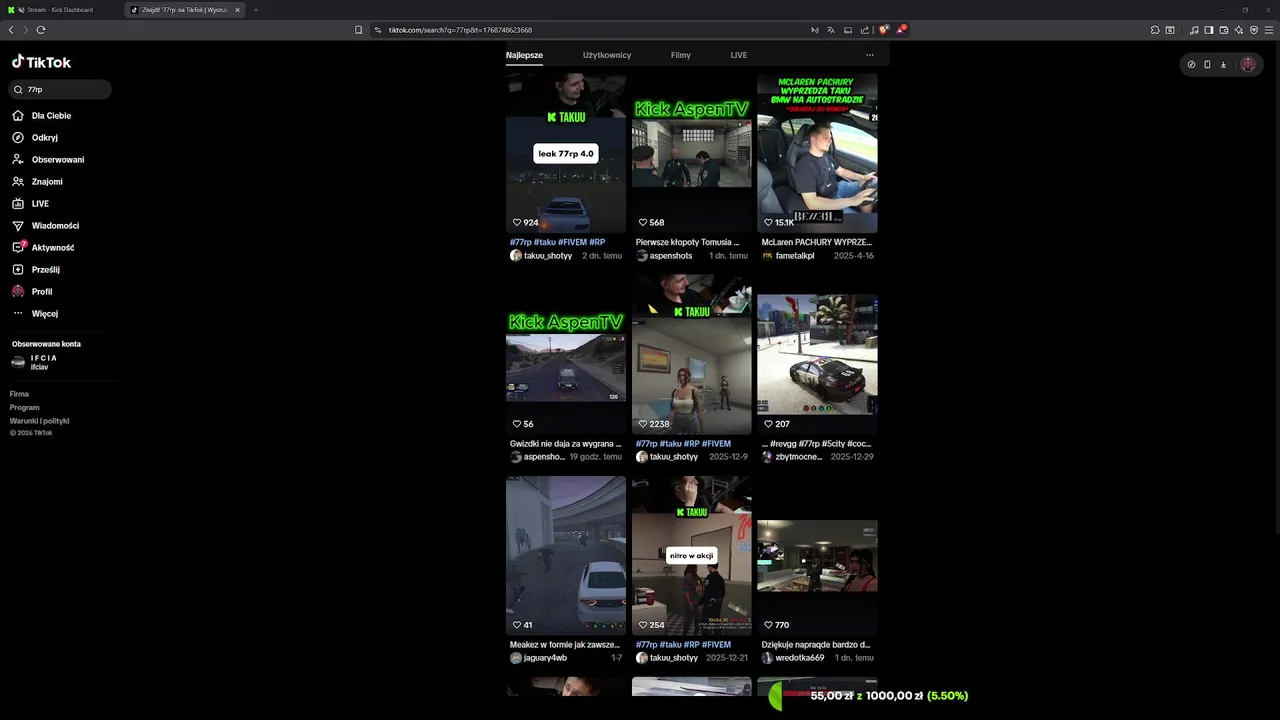Go to Obserwowani following feed
The image size is (1280, 720).
48,160
